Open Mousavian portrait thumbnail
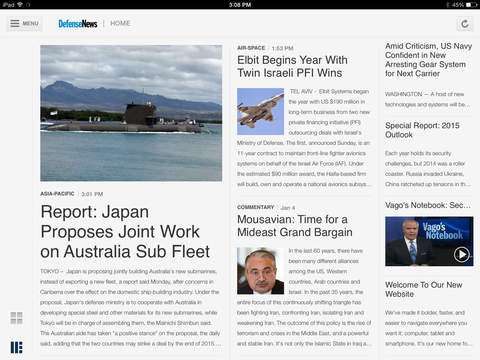 [260, 271]
